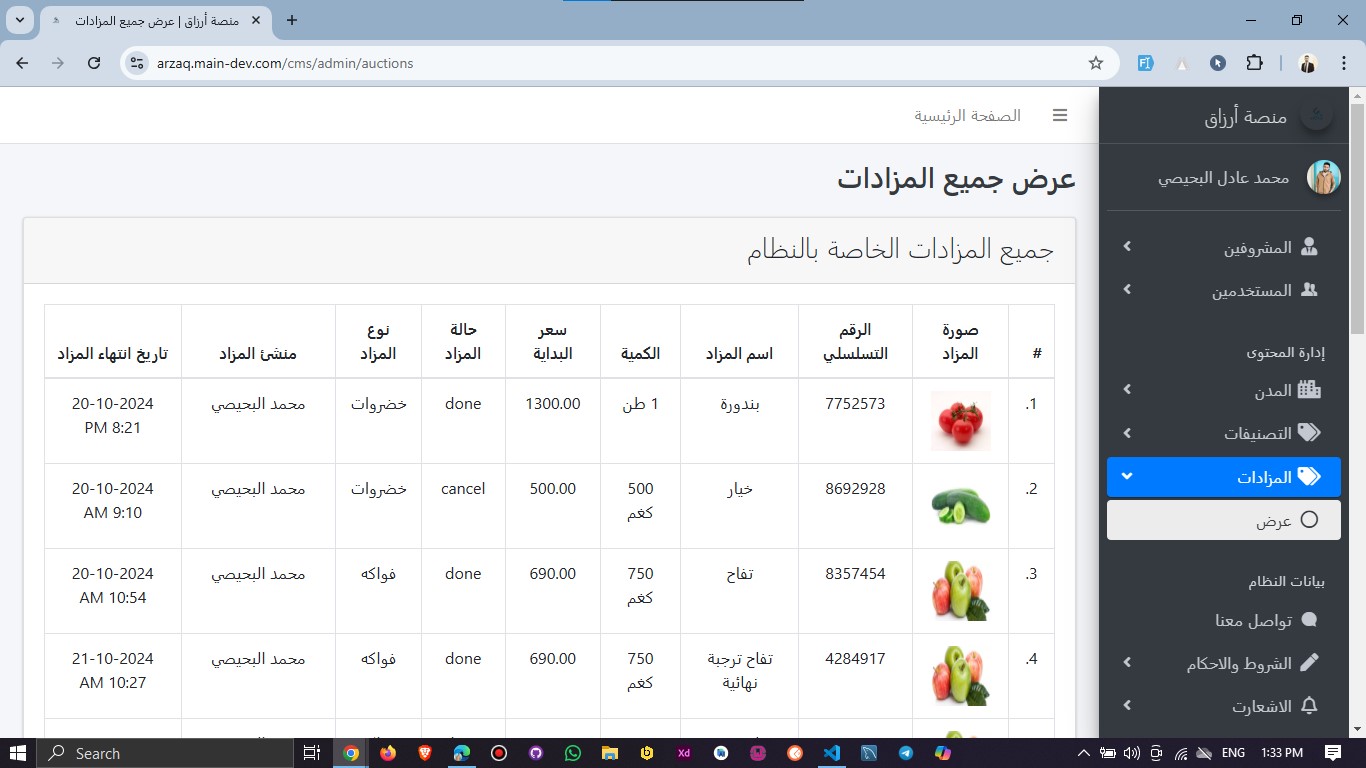
Task: Click the bell icon beside الاشعارت
Action: pos(1308,706)
